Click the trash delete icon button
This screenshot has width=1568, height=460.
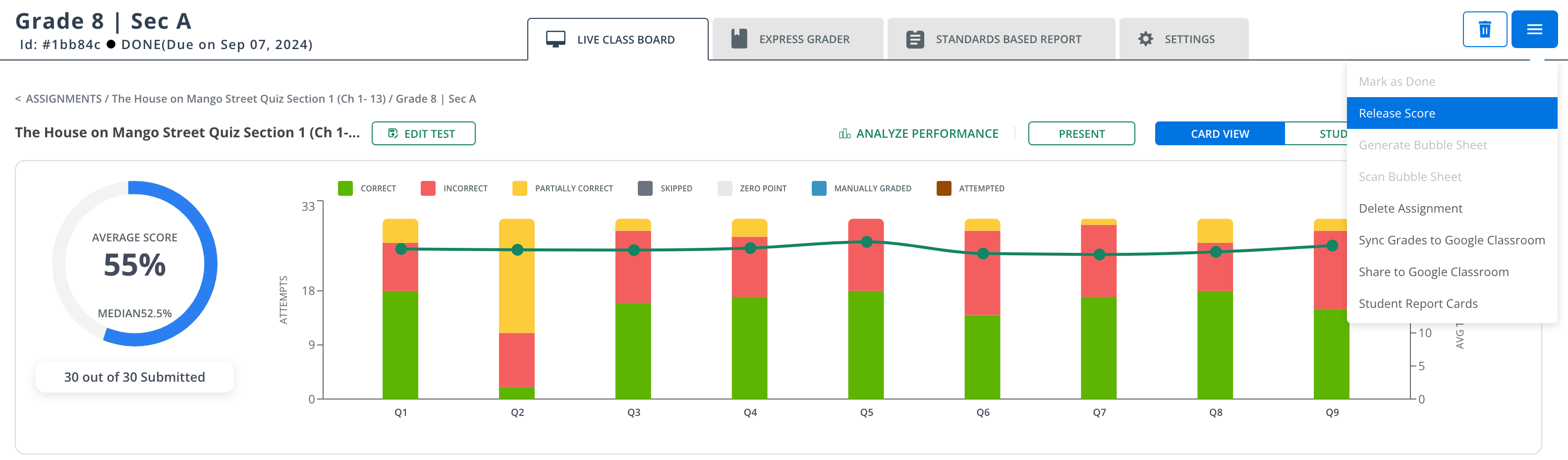point(1485,29)
